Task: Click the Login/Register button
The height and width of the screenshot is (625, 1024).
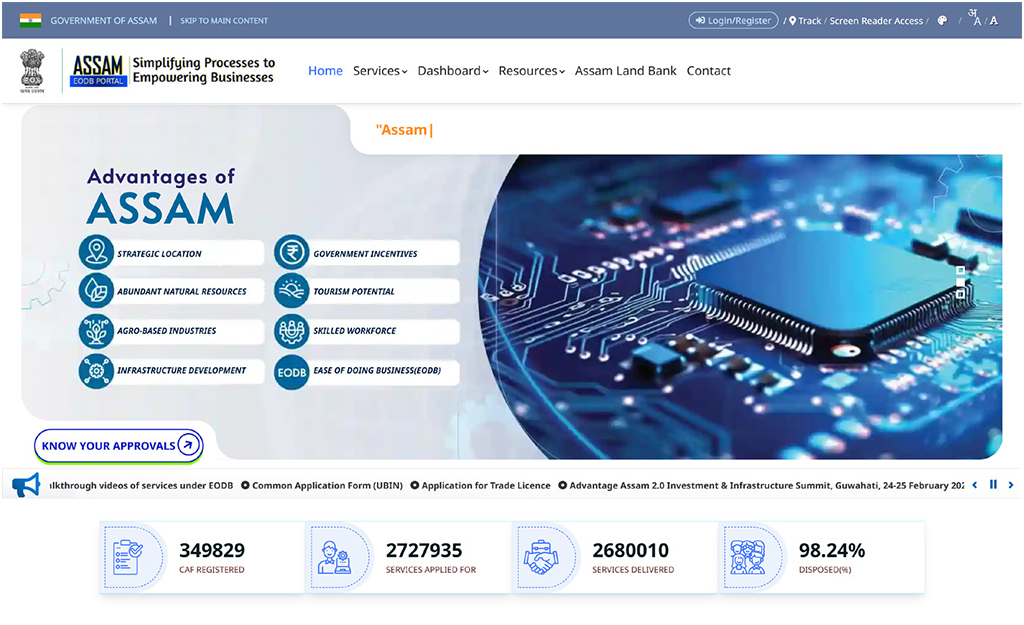Action: pos(733,20)
